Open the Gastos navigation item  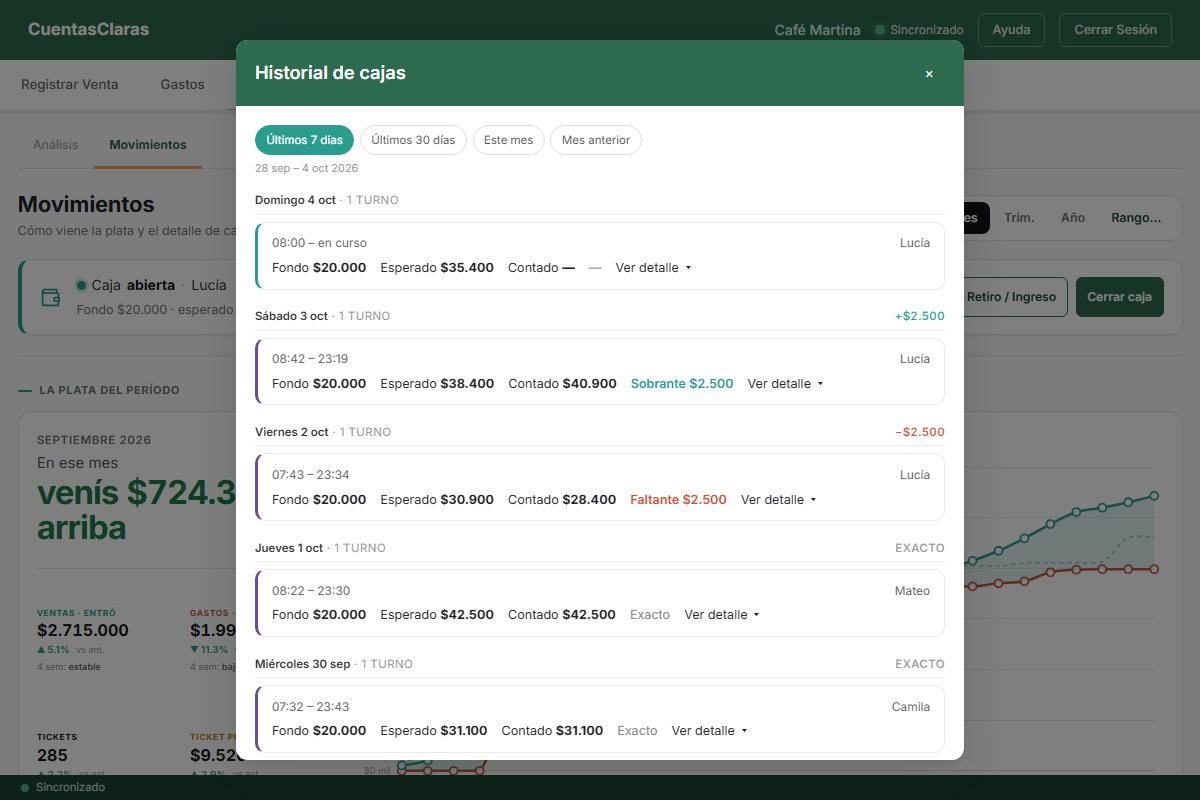coord(182,85)
